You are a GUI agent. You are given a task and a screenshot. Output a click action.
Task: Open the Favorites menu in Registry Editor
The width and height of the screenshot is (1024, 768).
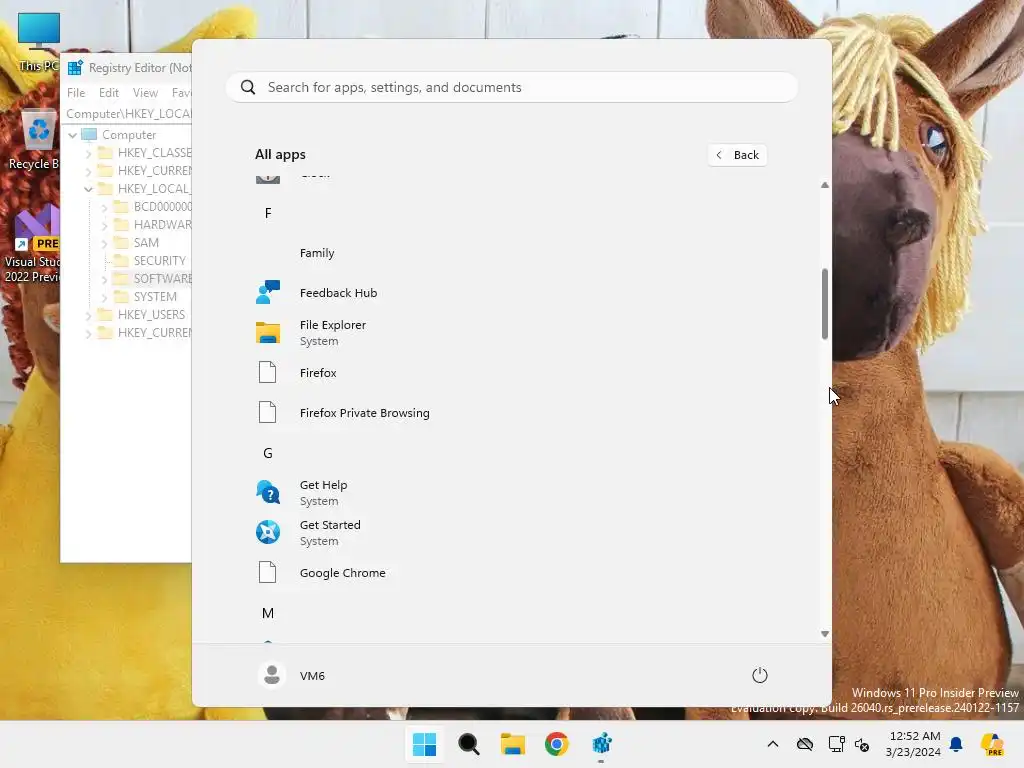point(181,93)
